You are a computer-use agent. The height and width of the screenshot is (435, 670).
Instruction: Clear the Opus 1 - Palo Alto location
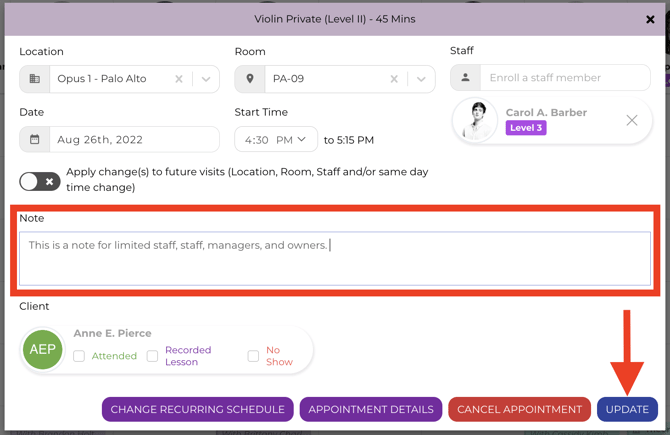coord(179,79)
